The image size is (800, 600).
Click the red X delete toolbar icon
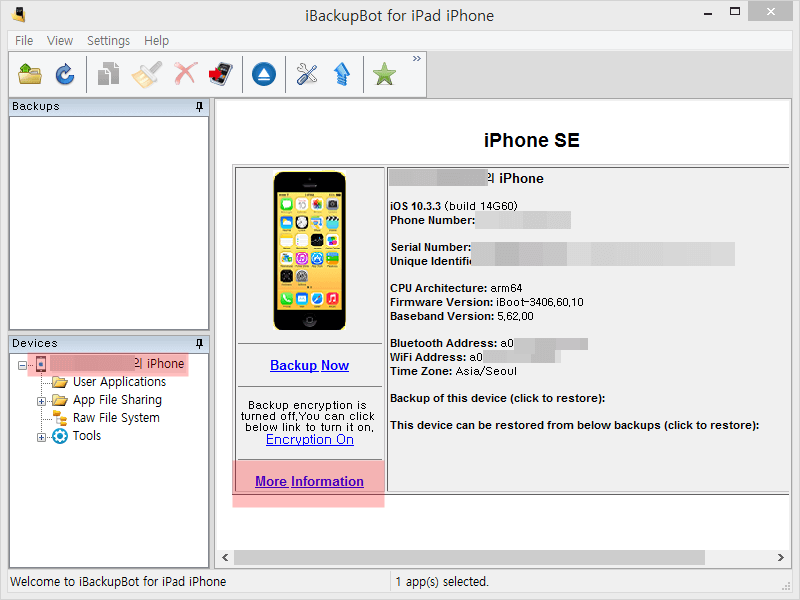coord(185,74)
